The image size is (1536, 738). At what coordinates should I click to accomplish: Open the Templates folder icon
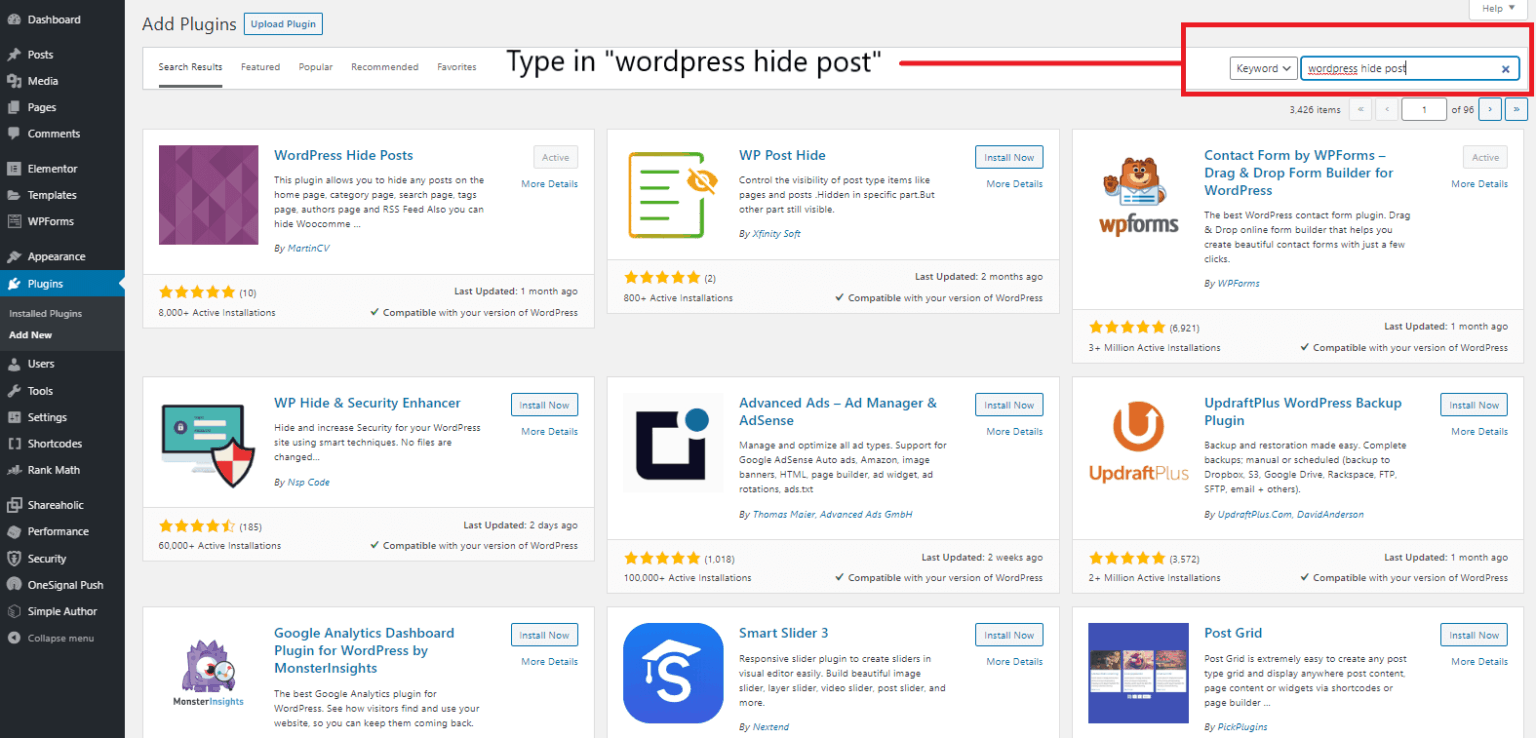pos(13,195)
